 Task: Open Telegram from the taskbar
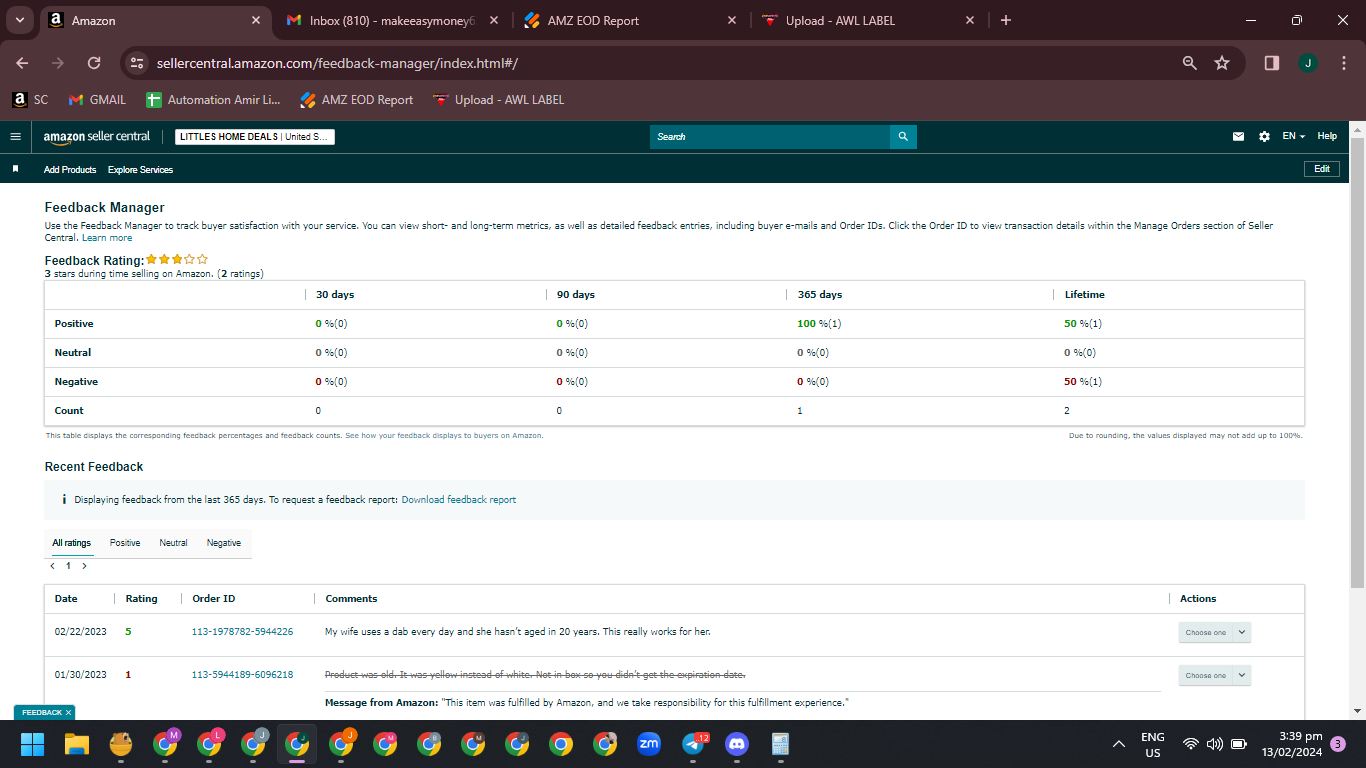coord(693,744)
